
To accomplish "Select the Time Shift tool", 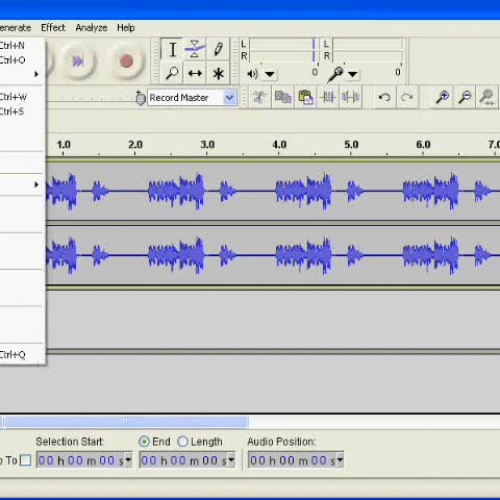I will coord(195,73).
